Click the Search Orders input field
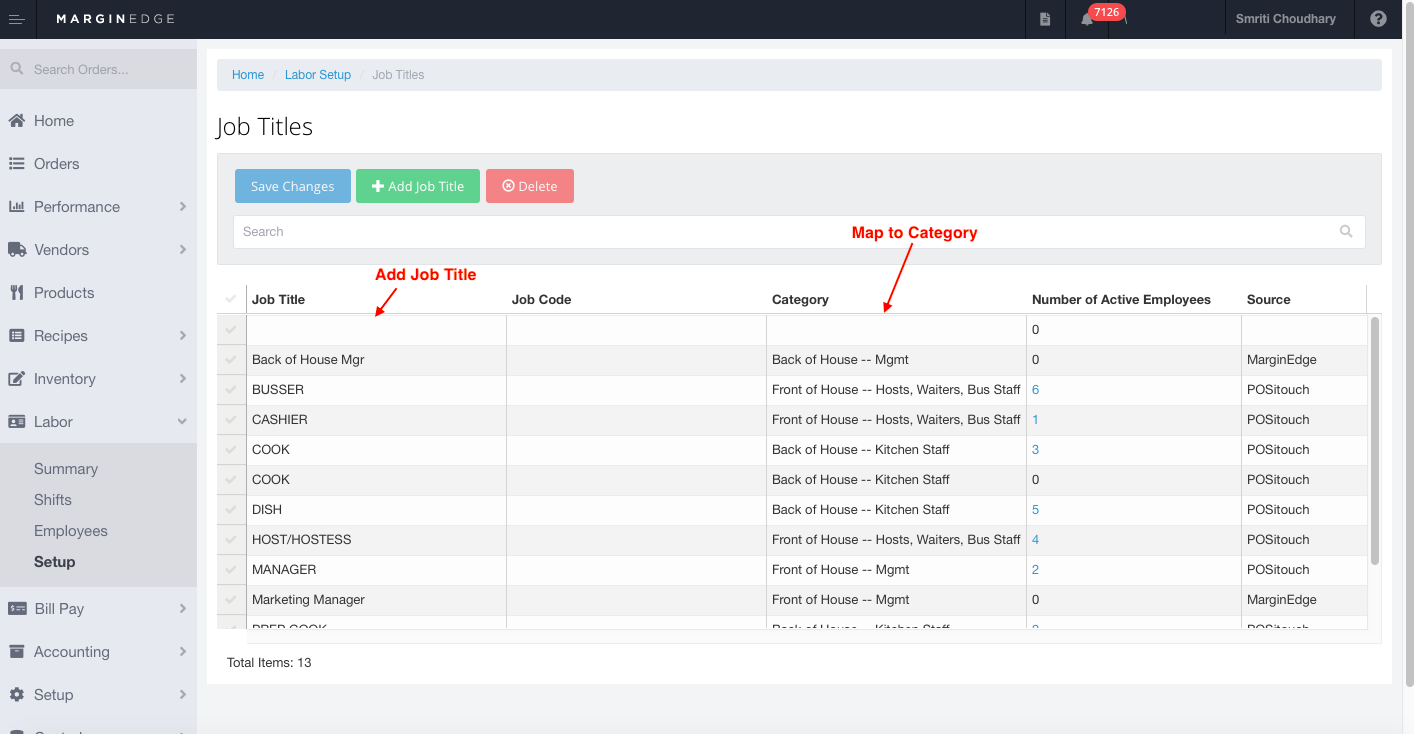1414x734 pixels. (98, 69)
